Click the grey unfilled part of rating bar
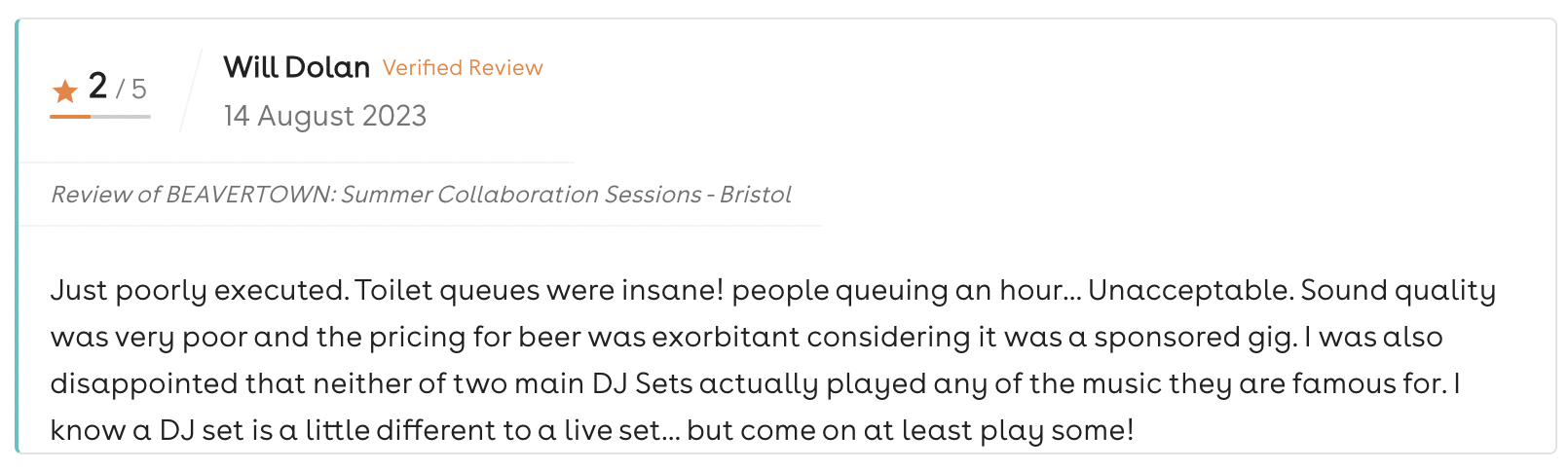The image size is (1568, 470). [121, 117]
